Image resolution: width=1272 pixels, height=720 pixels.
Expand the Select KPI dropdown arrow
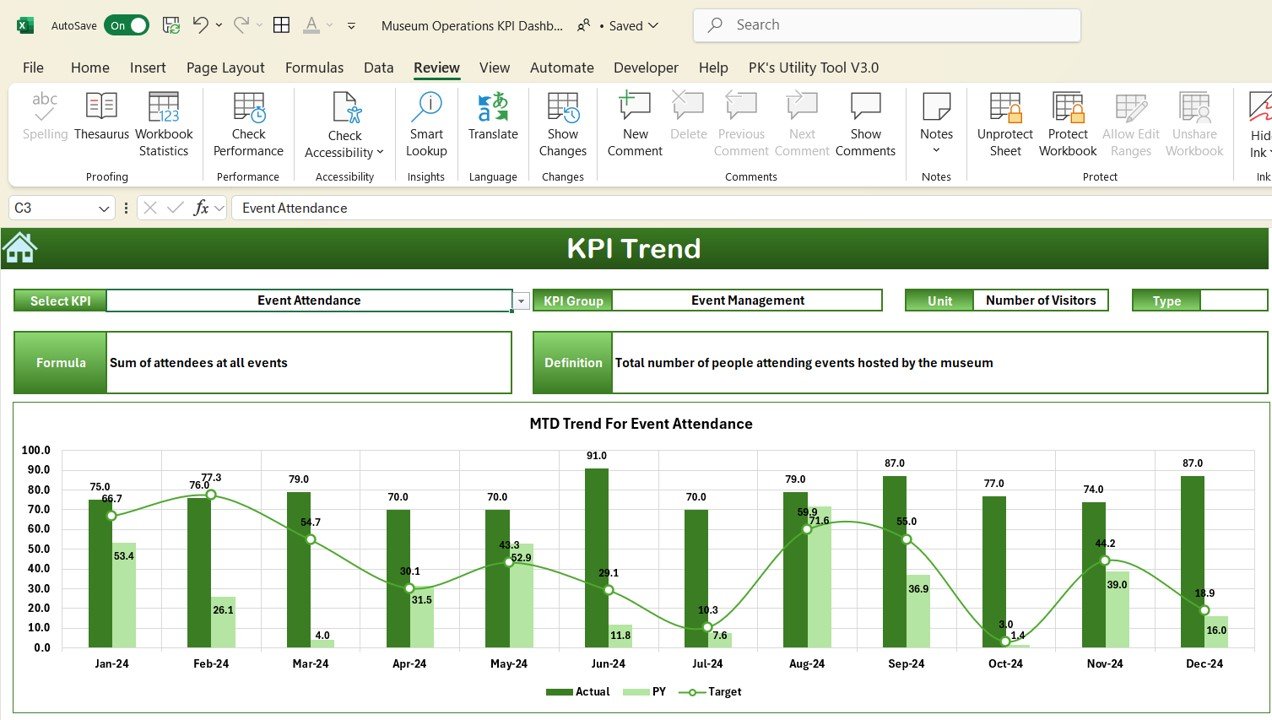click(x=521, y=300)
